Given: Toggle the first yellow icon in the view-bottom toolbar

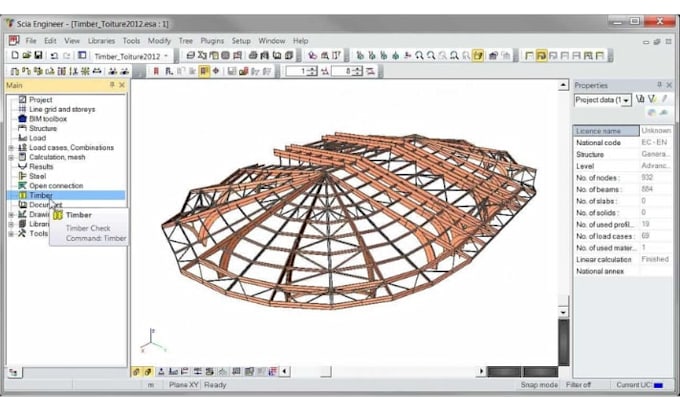Looking at the screenshot, I should [136, 372].
